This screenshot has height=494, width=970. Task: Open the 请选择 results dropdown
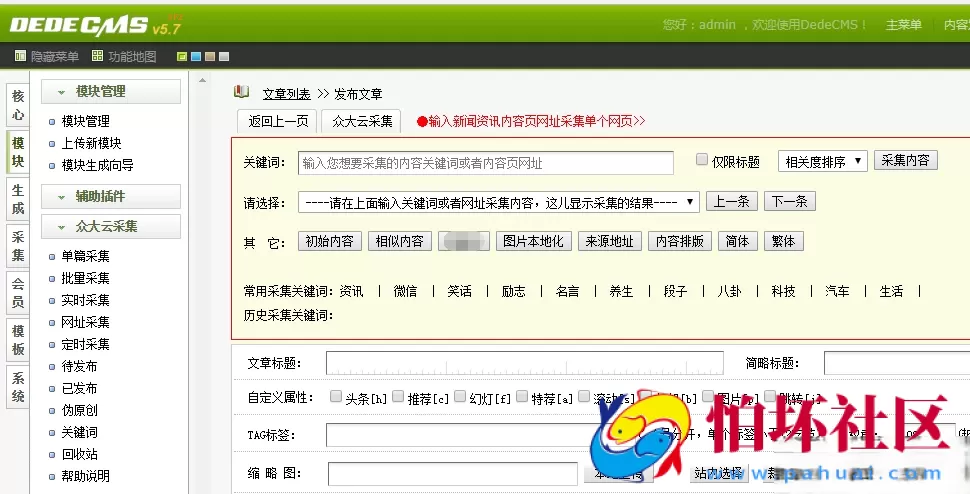(499, 202)
